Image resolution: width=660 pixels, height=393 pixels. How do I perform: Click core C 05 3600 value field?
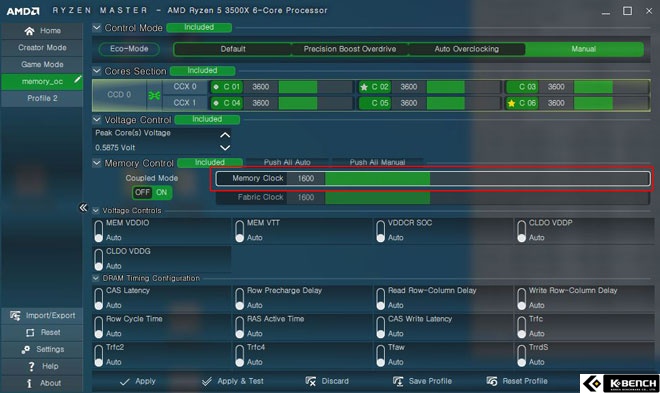pos(409,103)
